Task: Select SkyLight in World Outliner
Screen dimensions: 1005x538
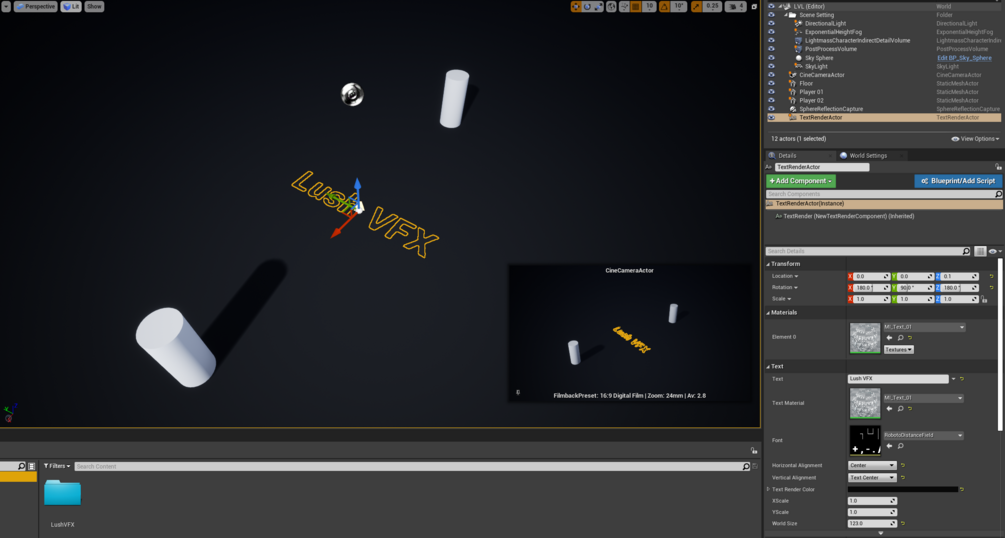Action: pos(816,66)
